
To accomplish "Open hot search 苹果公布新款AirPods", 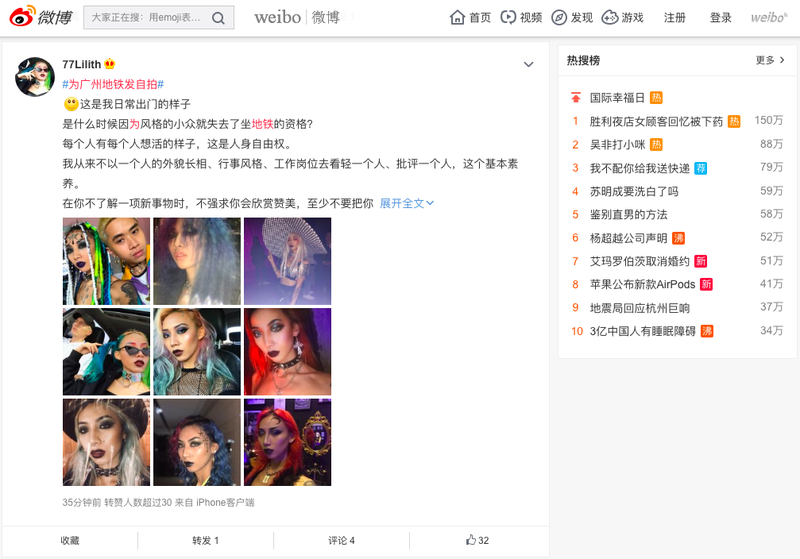I will tap(642, 285).
